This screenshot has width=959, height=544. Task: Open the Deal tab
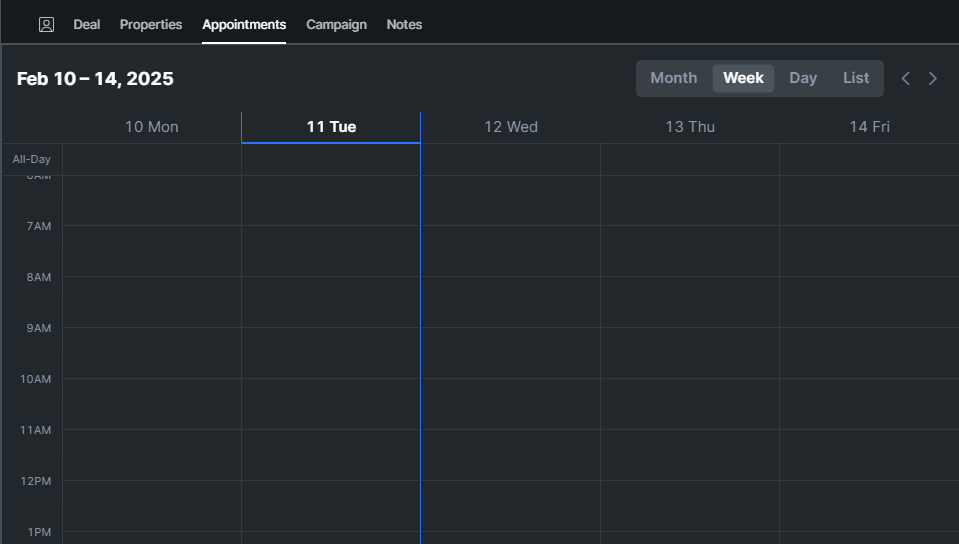click(x=87, y=24)
